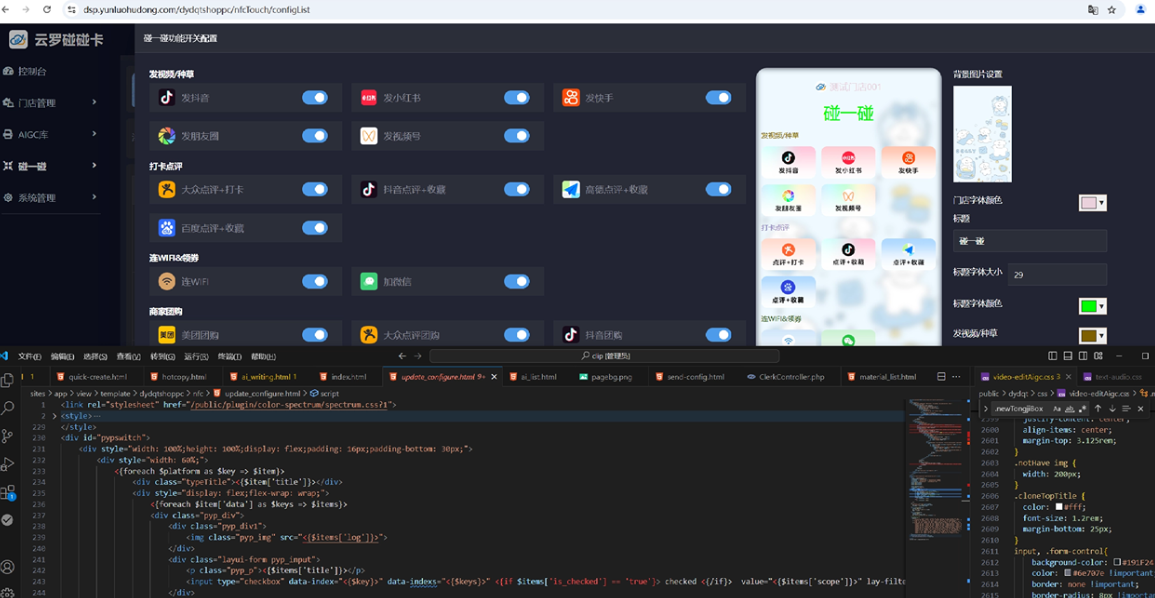
Task: Toggle the 发小红书 switch
Action: pyautogui.click(x=516, y=97)
